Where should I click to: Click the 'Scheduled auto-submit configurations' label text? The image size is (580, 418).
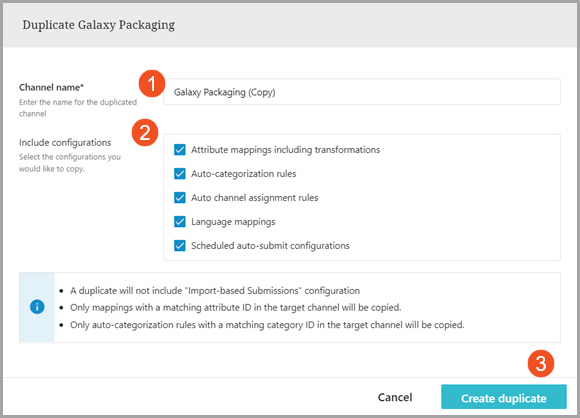[x=270, y=246]
